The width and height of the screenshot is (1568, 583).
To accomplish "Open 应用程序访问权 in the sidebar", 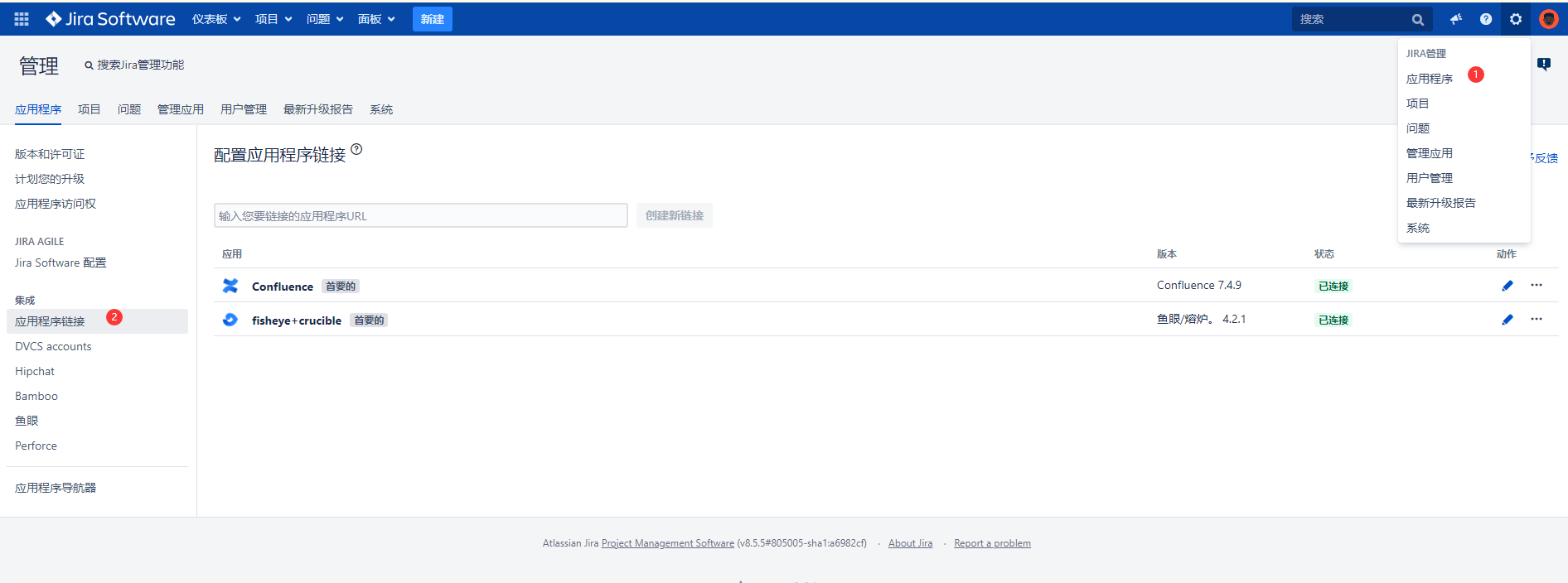I will (x=56, y=204).
